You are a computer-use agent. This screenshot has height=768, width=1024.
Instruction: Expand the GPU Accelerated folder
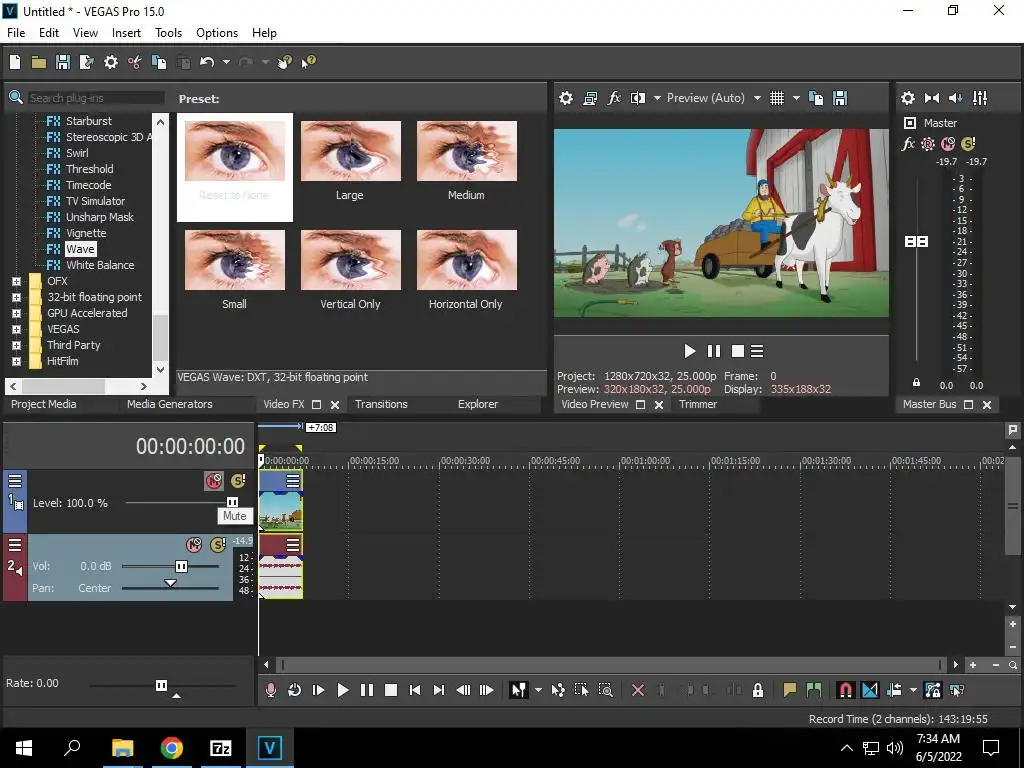coord(16,313)
